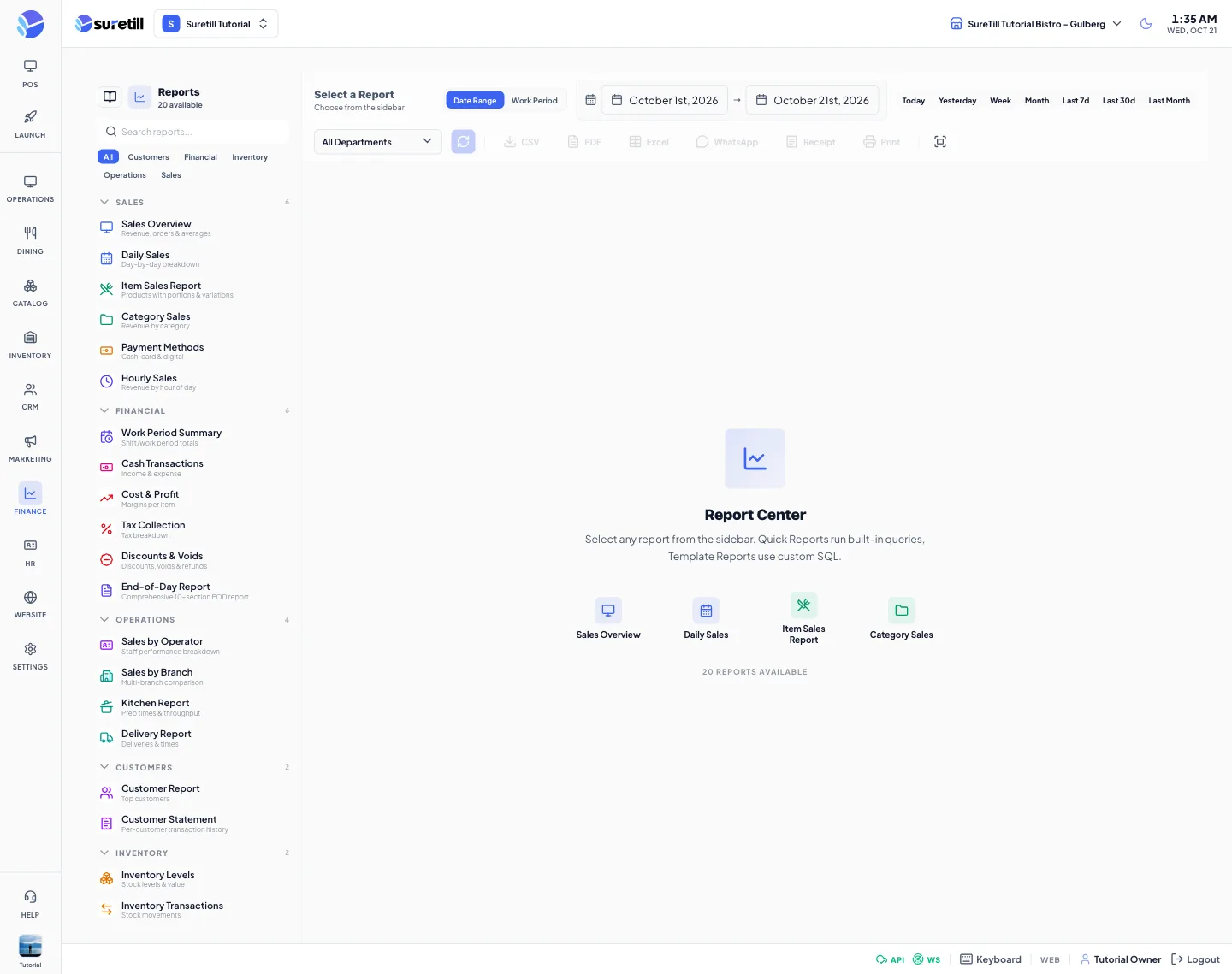Switch to Date Range mode
Viewport: 1232px width, 974px height.
(475, 100)
